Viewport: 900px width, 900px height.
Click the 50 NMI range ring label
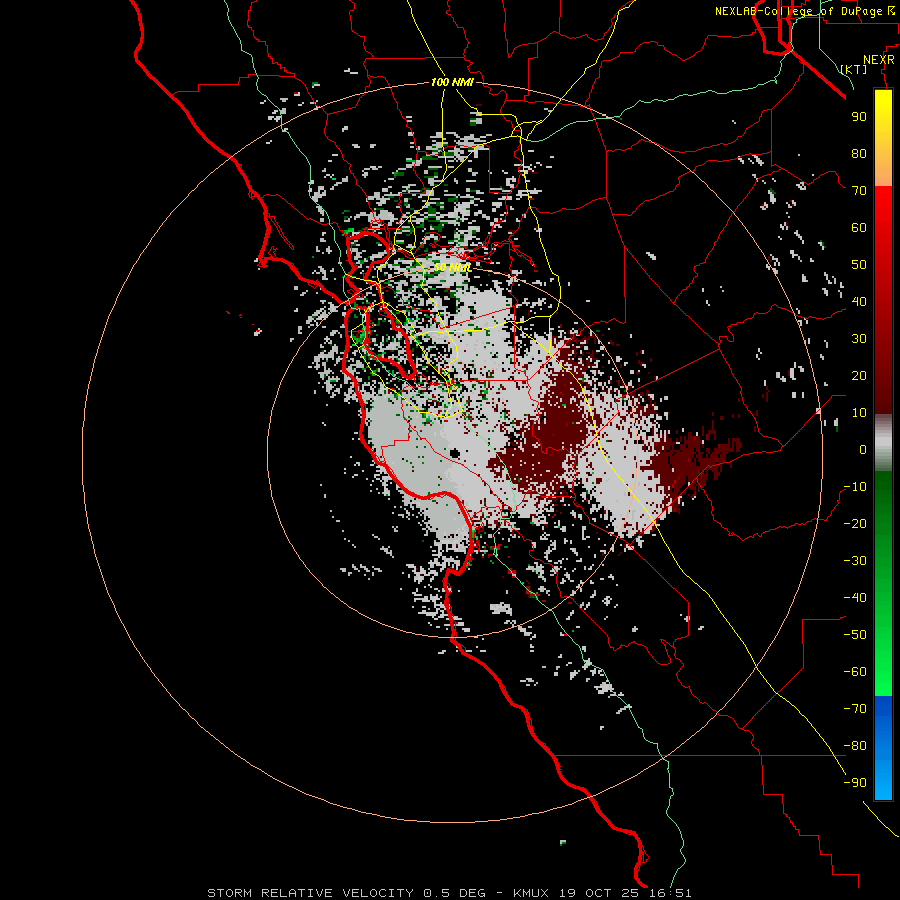tap(452, 267)
